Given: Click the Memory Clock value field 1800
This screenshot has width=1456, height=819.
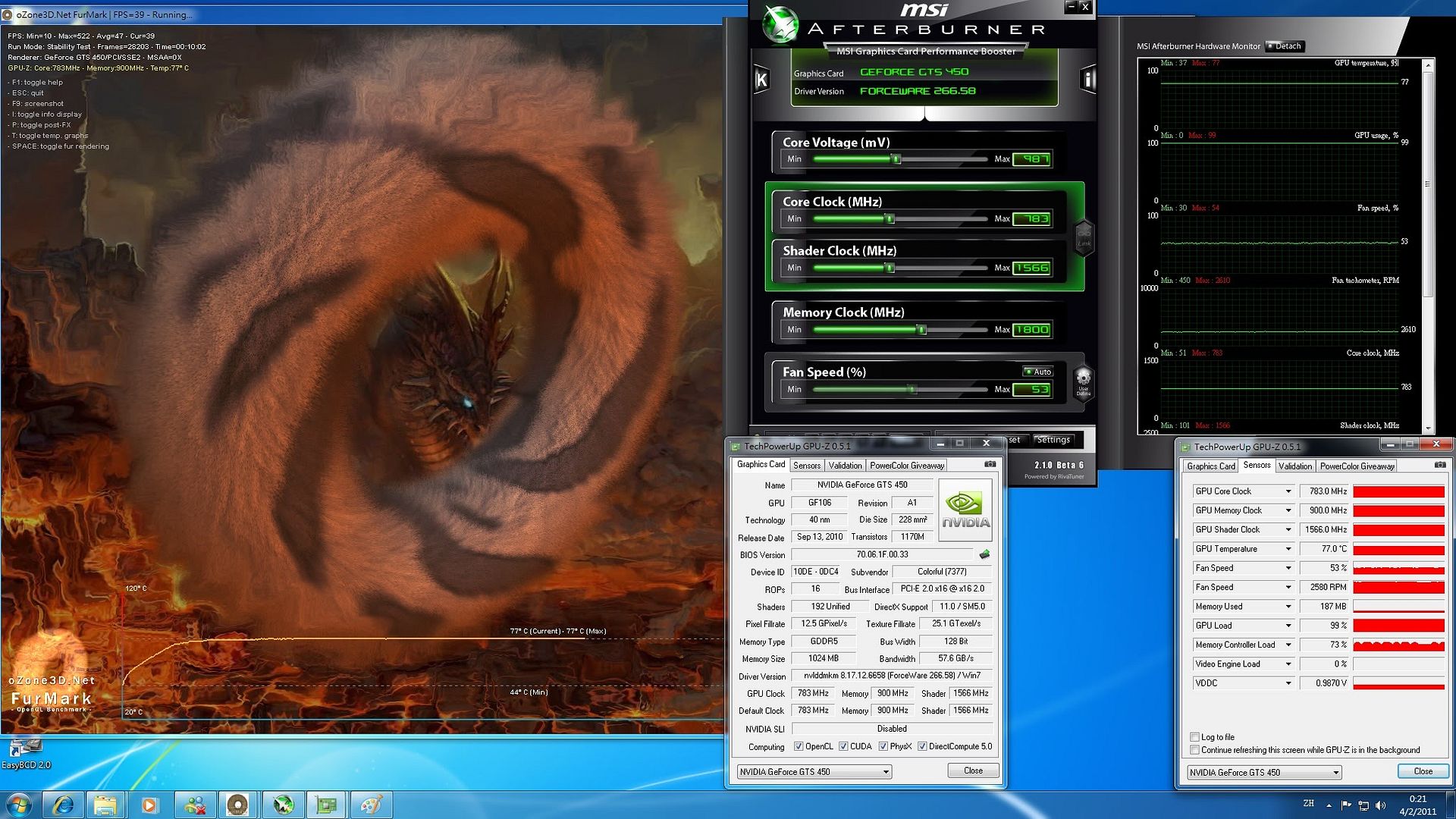Looking at the screenshot, I should tap(1032, 330).
